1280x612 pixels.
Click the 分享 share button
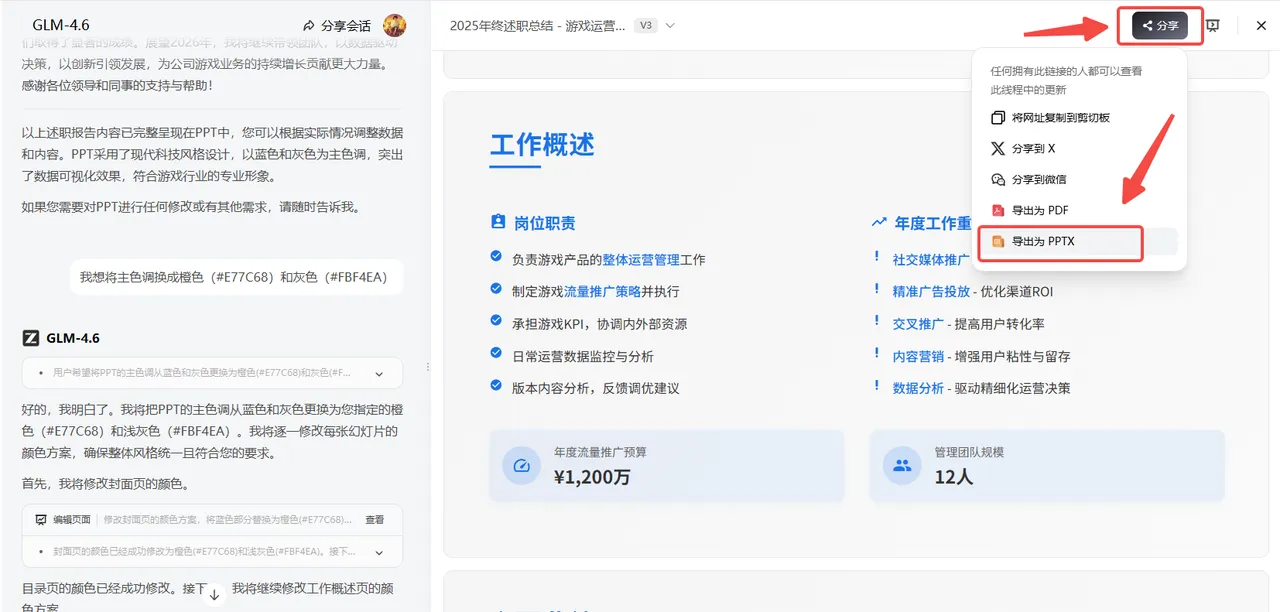tap(1160, 26)
